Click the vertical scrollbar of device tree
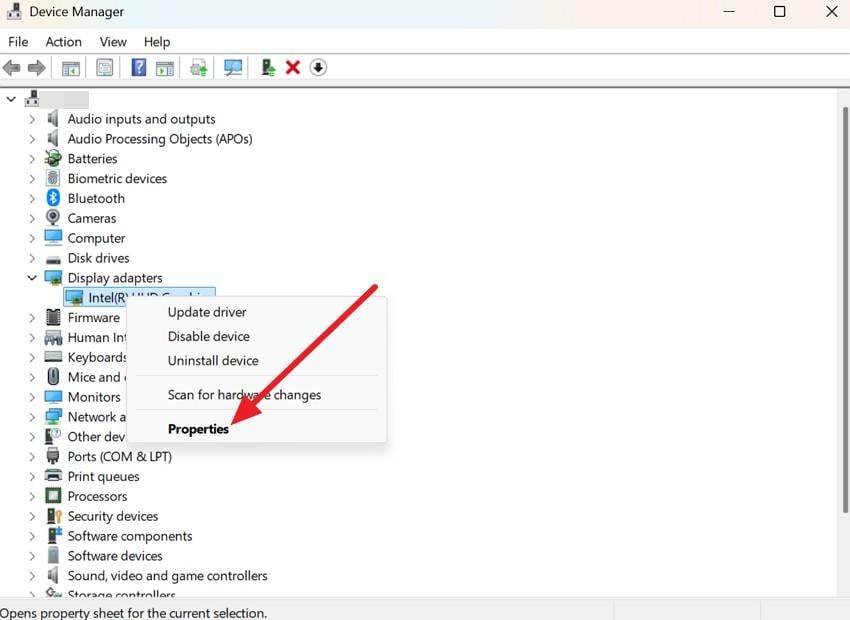Screen dimensions: 850x620 coord(844,310)
